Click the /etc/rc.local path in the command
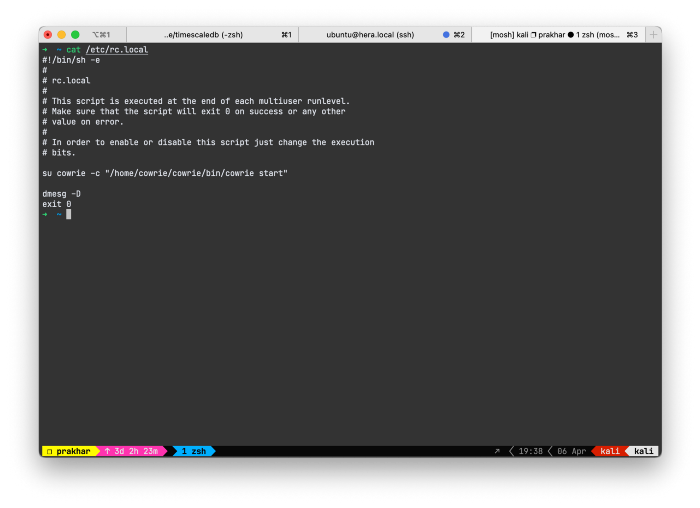 click(x=117, y=50)
